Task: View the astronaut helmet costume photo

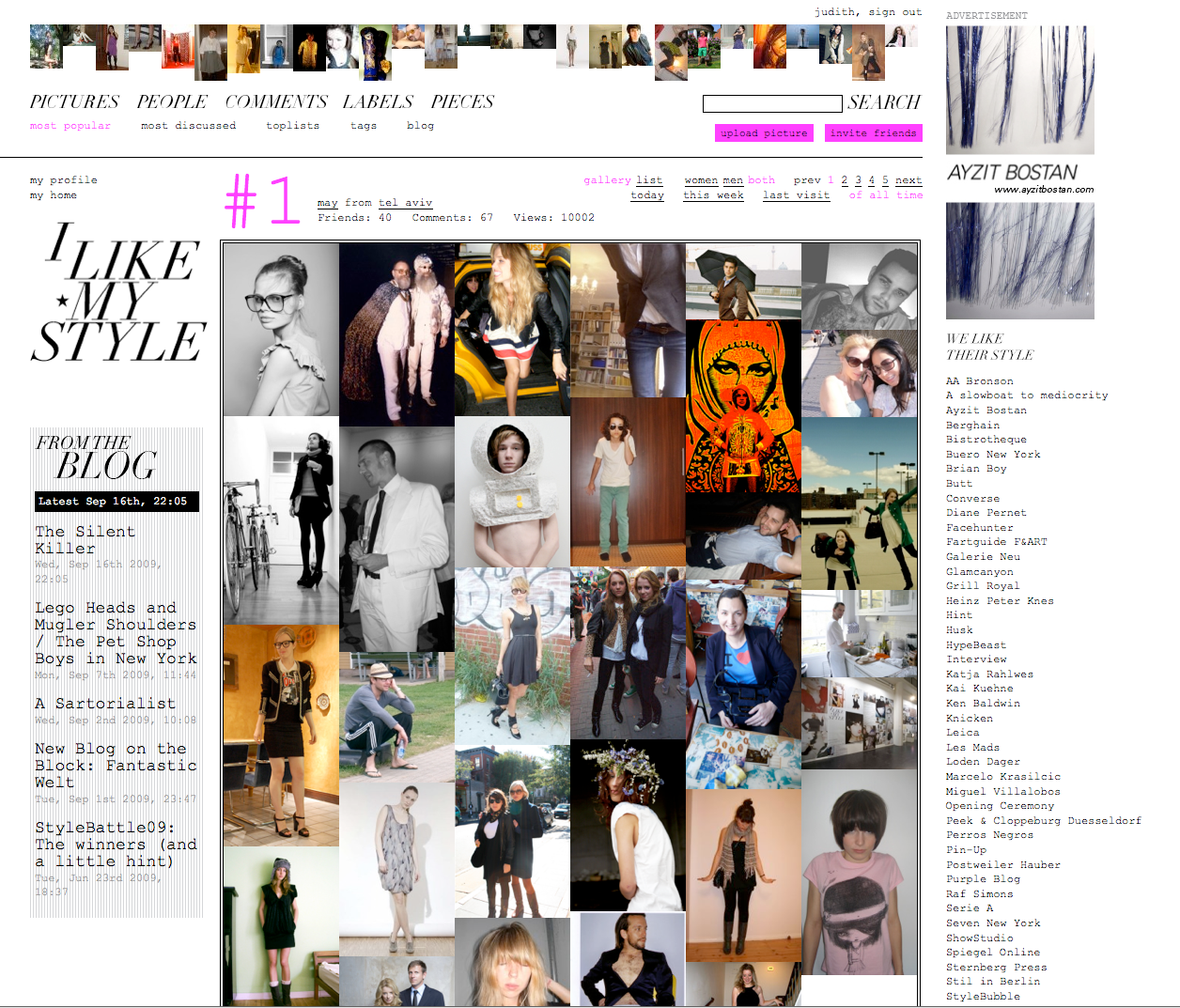Action: click(512, 491)
